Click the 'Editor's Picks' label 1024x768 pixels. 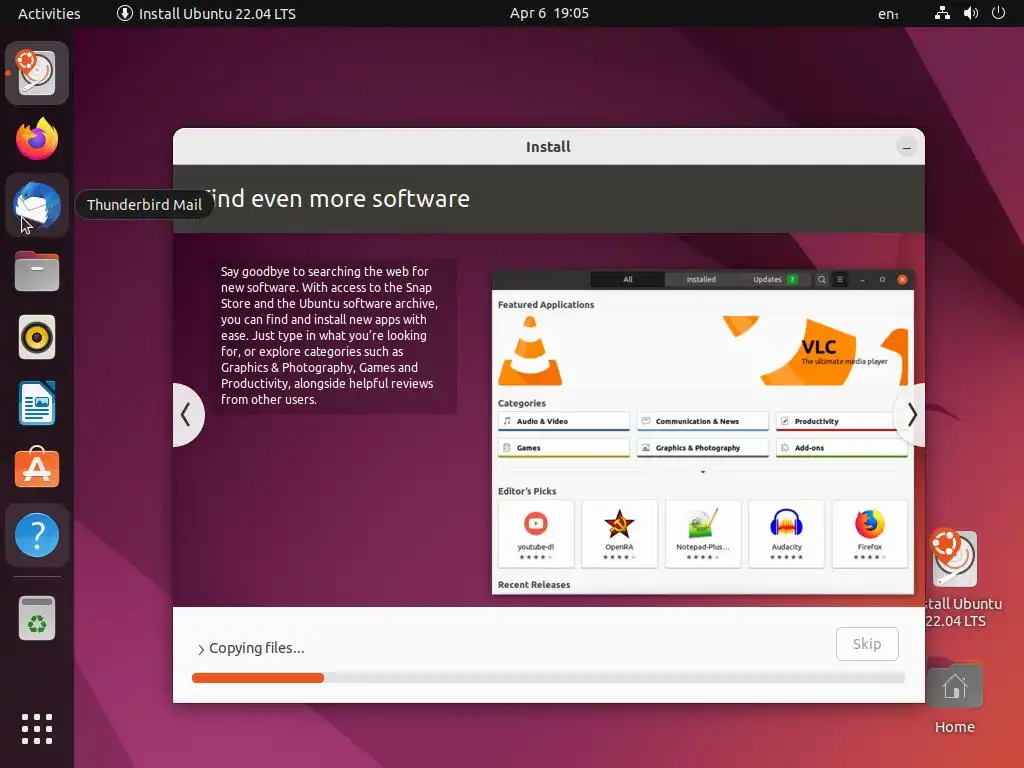[527, 491]
